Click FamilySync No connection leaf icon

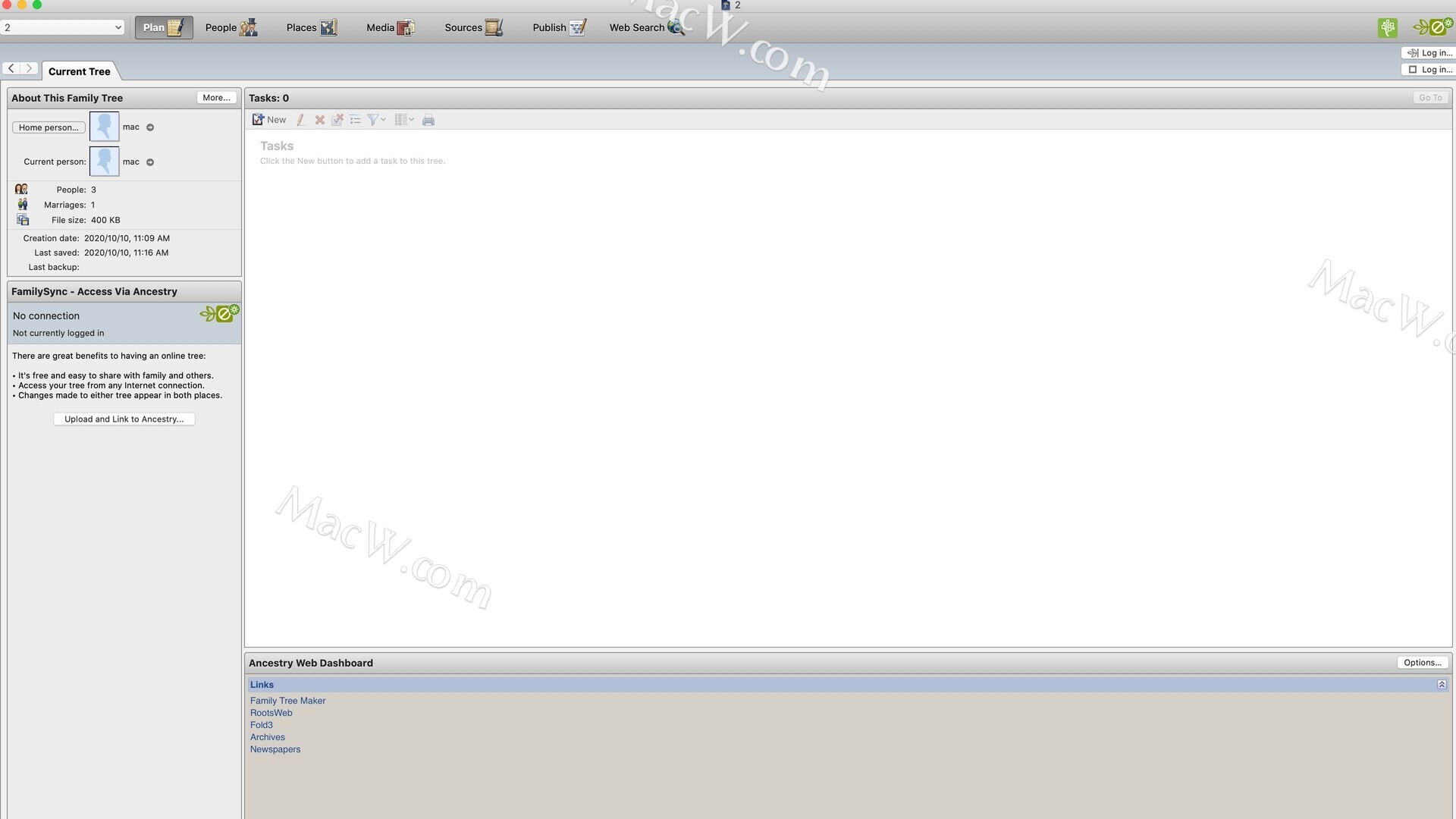pyautogui.click(x=219, y=313)
